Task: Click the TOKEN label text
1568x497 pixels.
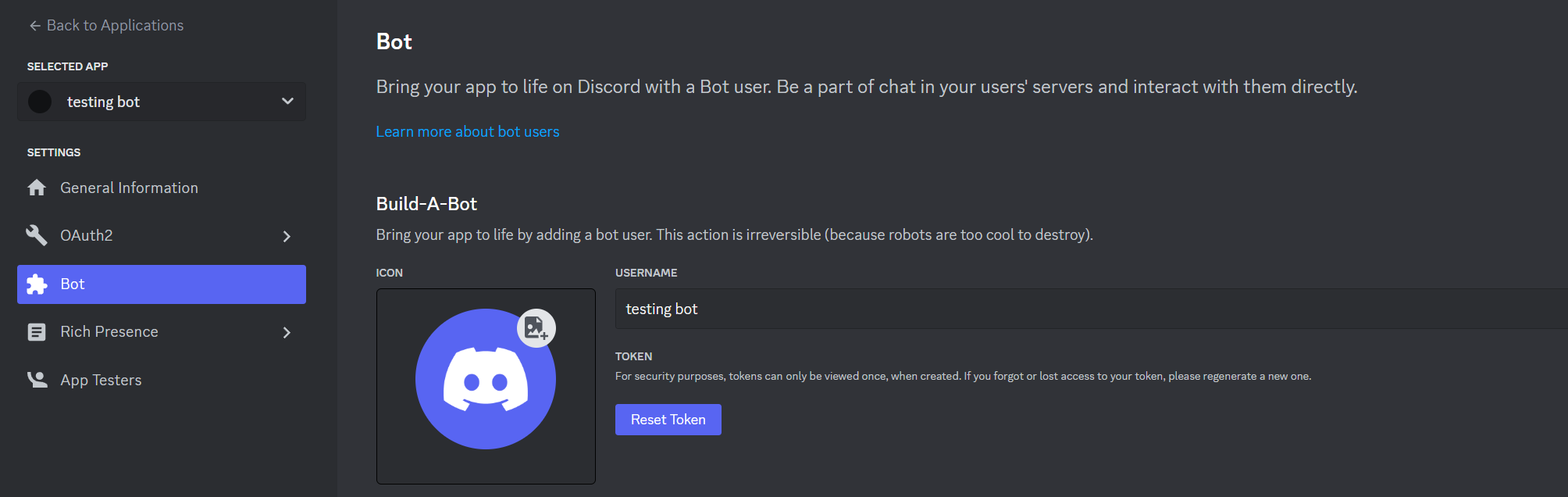Action: (633, 356)
